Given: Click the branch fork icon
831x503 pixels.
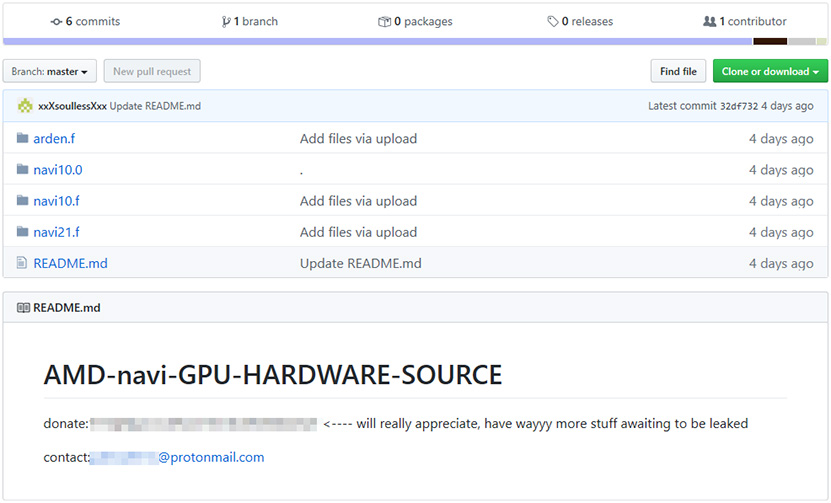Looking at the screenshot, I should pos(226,22).
